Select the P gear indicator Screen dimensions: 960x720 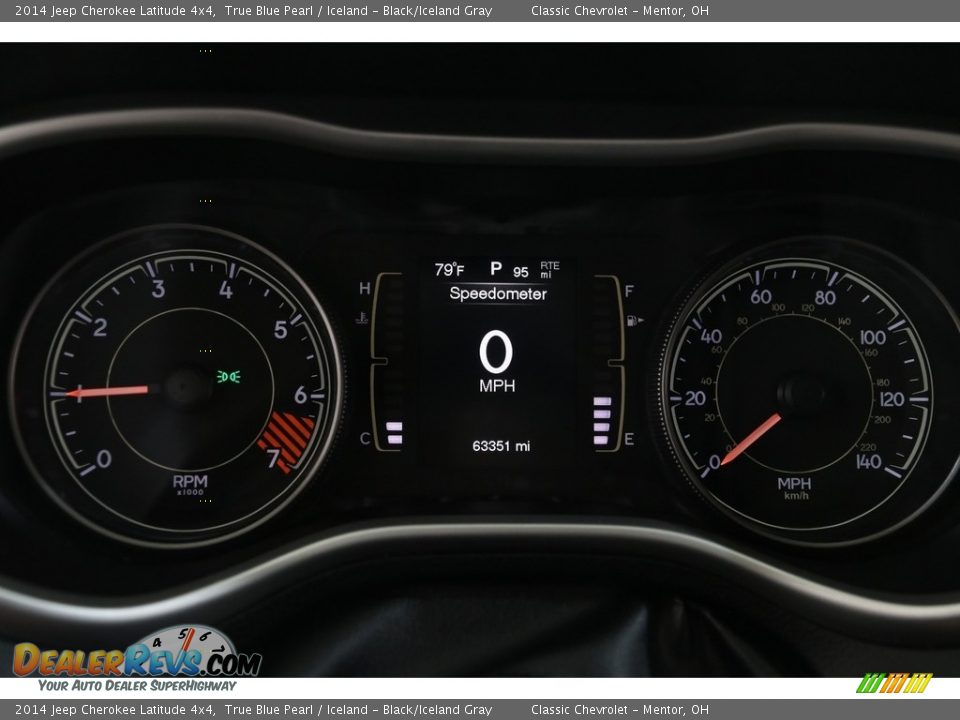(495, 268)
